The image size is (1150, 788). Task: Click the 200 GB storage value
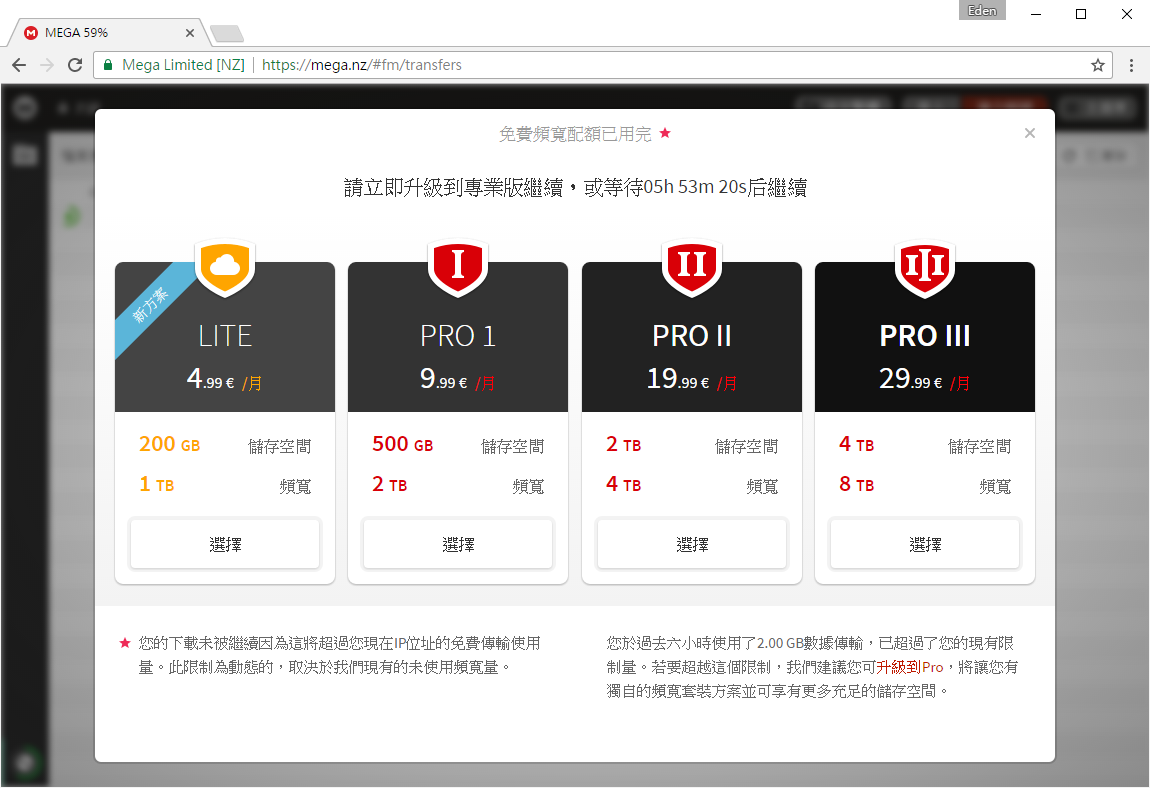point(169,445)
